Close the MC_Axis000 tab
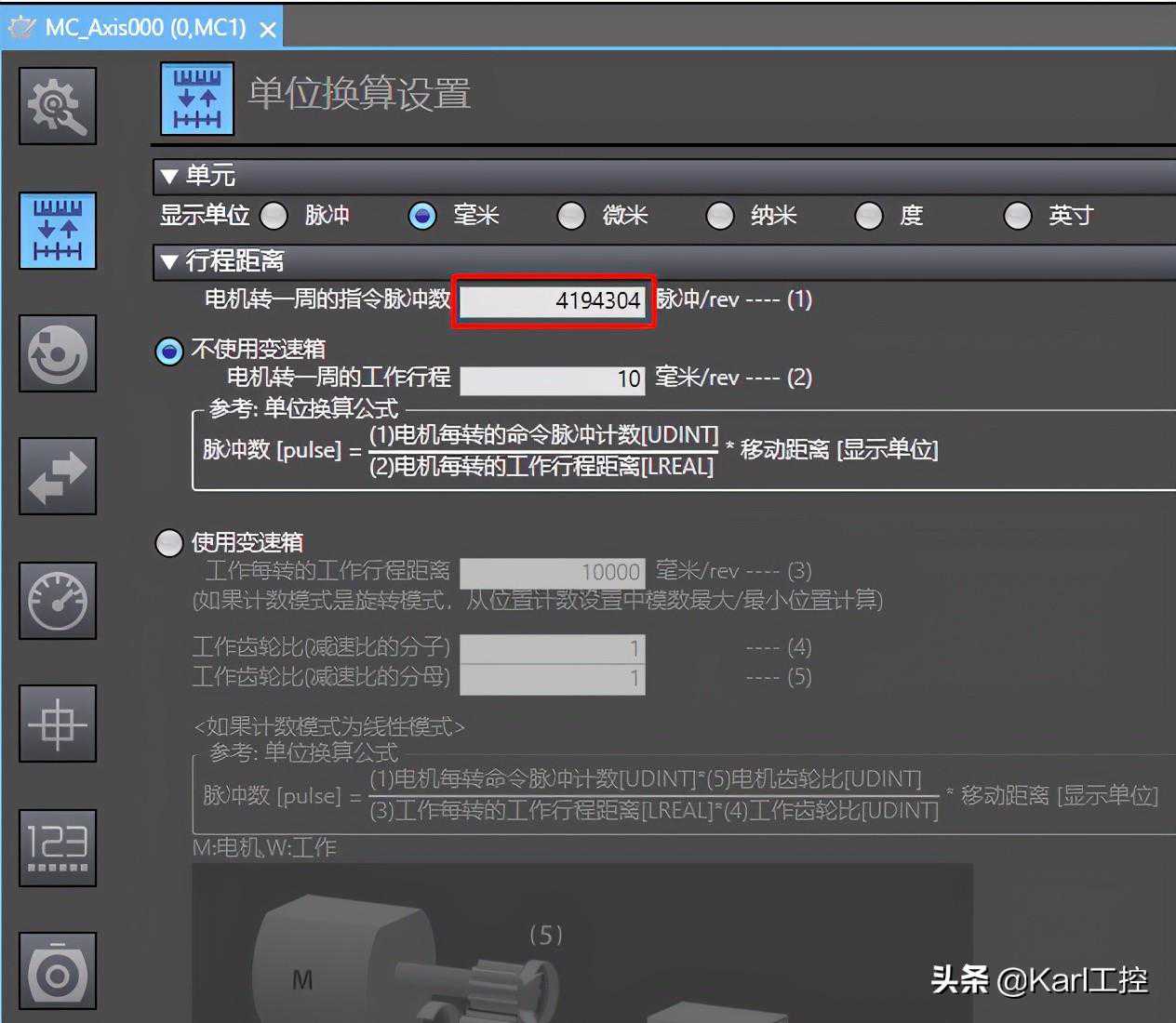1176x1023 pixels. (x=268, y=30)
